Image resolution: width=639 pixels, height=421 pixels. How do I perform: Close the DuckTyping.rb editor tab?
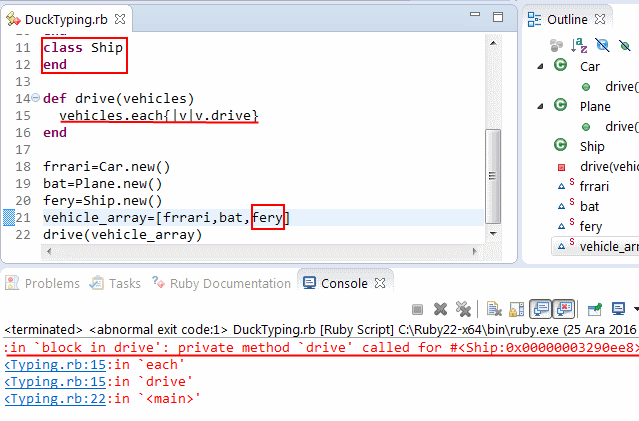[120, 19]
